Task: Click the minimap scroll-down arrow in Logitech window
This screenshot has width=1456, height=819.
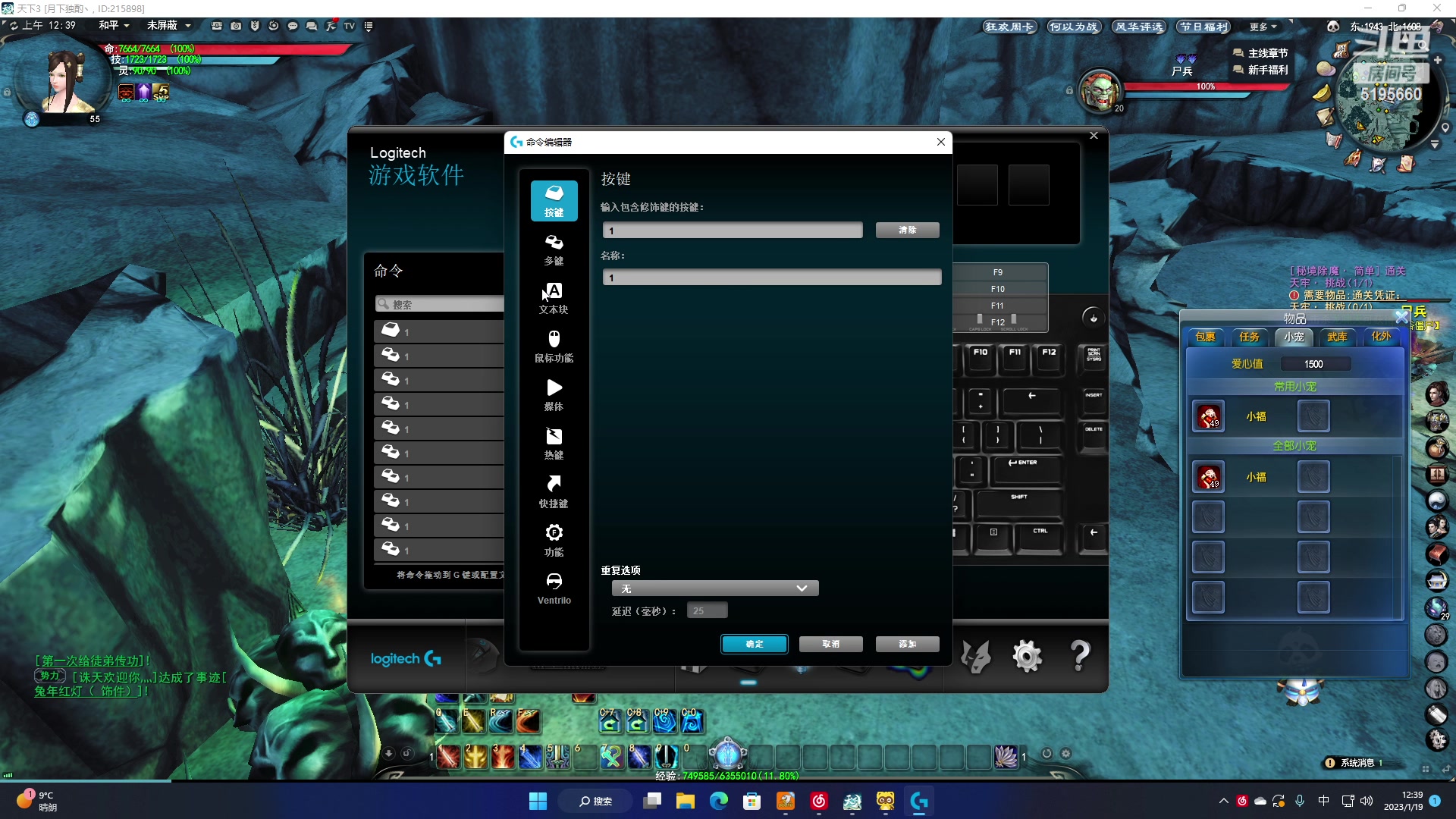Action: (x=1093, y=318)
